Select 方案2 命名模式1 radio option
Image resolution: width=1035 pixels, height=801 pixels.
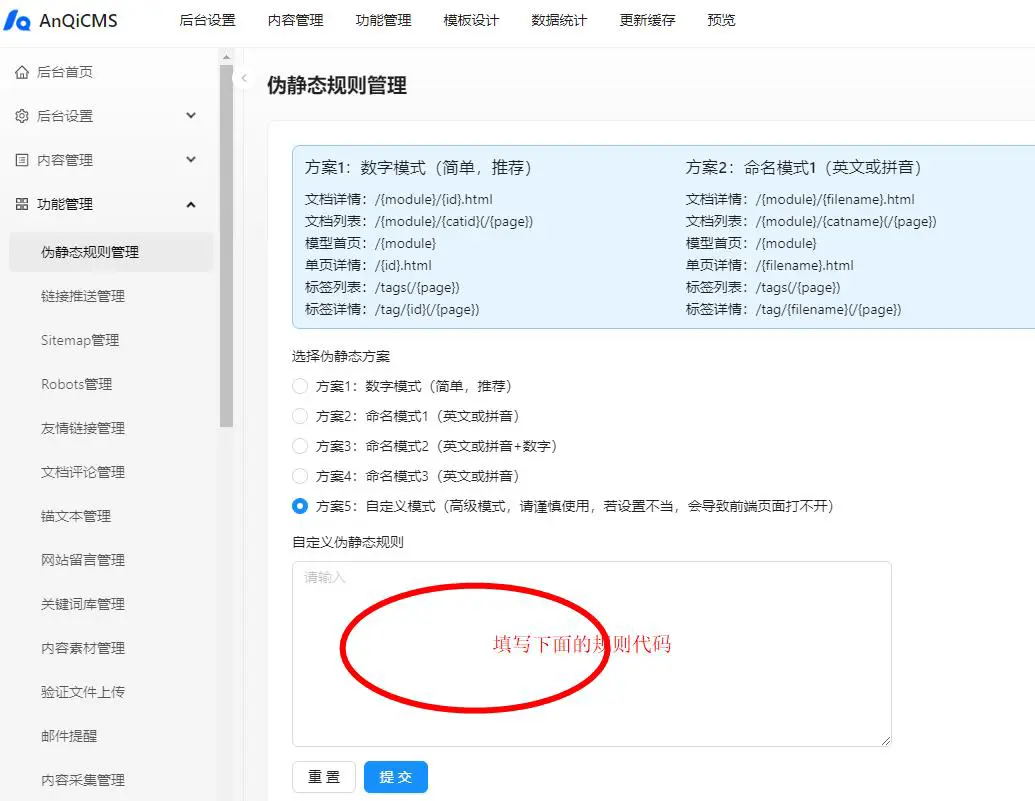click(300, 416)
